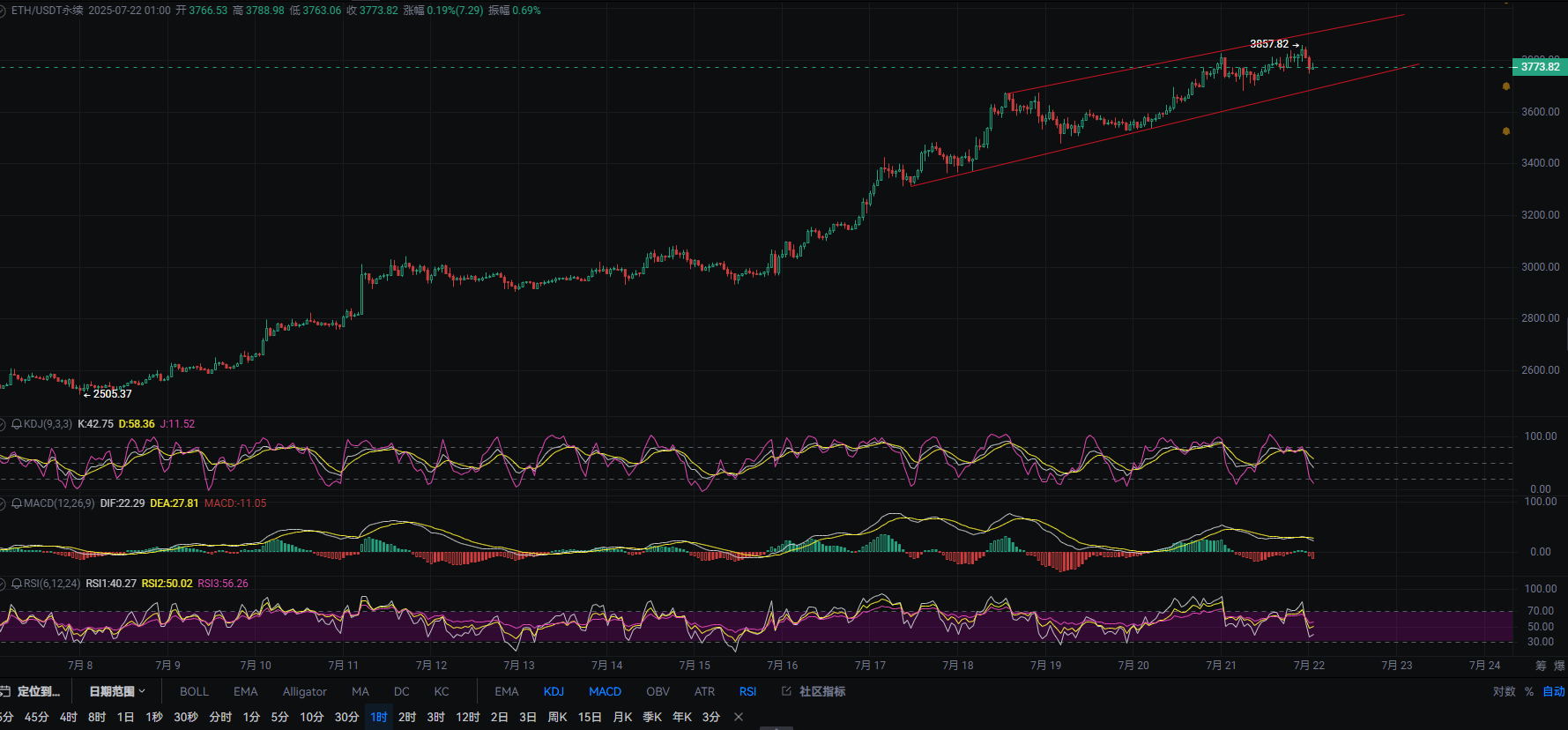Open 社区指标 community indicators

pyautogui.click(x=822, y=691)
